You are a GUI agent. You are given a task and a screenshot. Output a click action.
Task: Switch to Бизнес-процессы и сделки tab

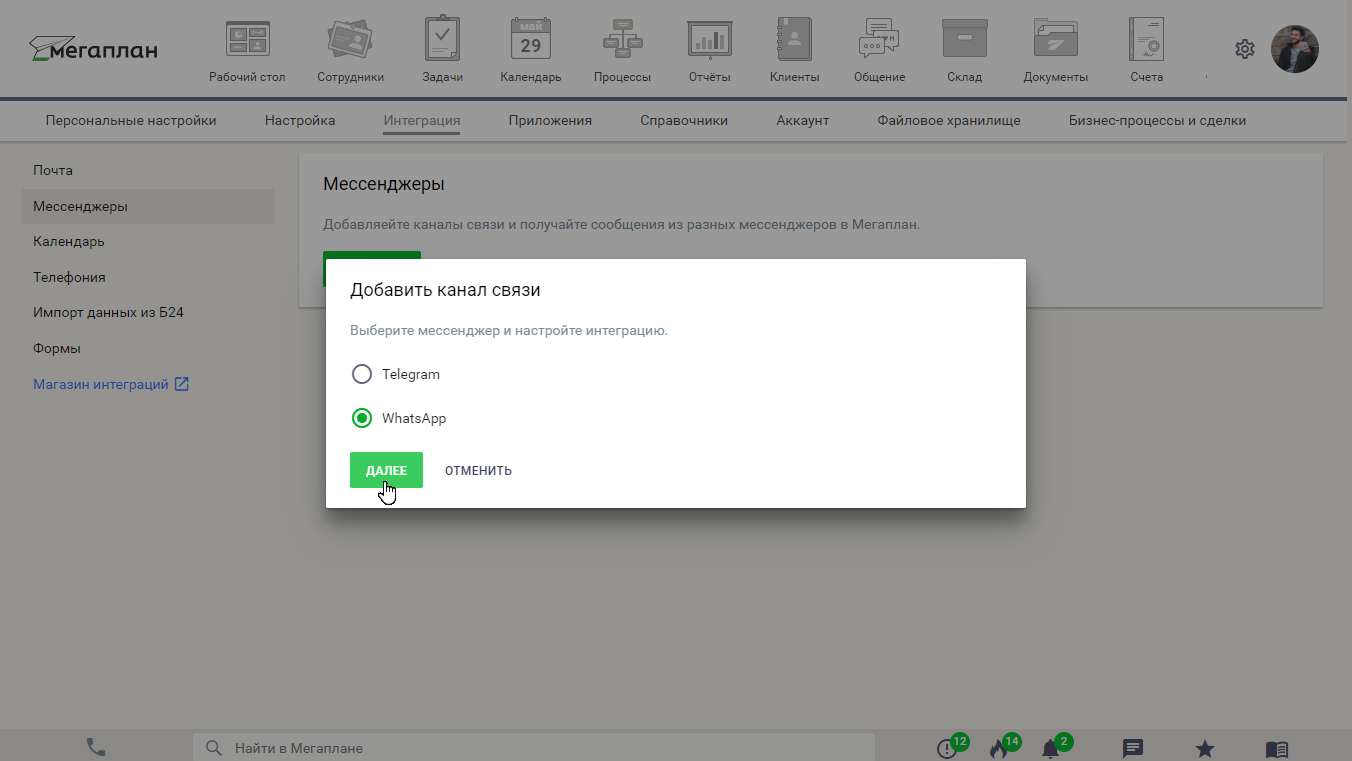coord(1157,120)
